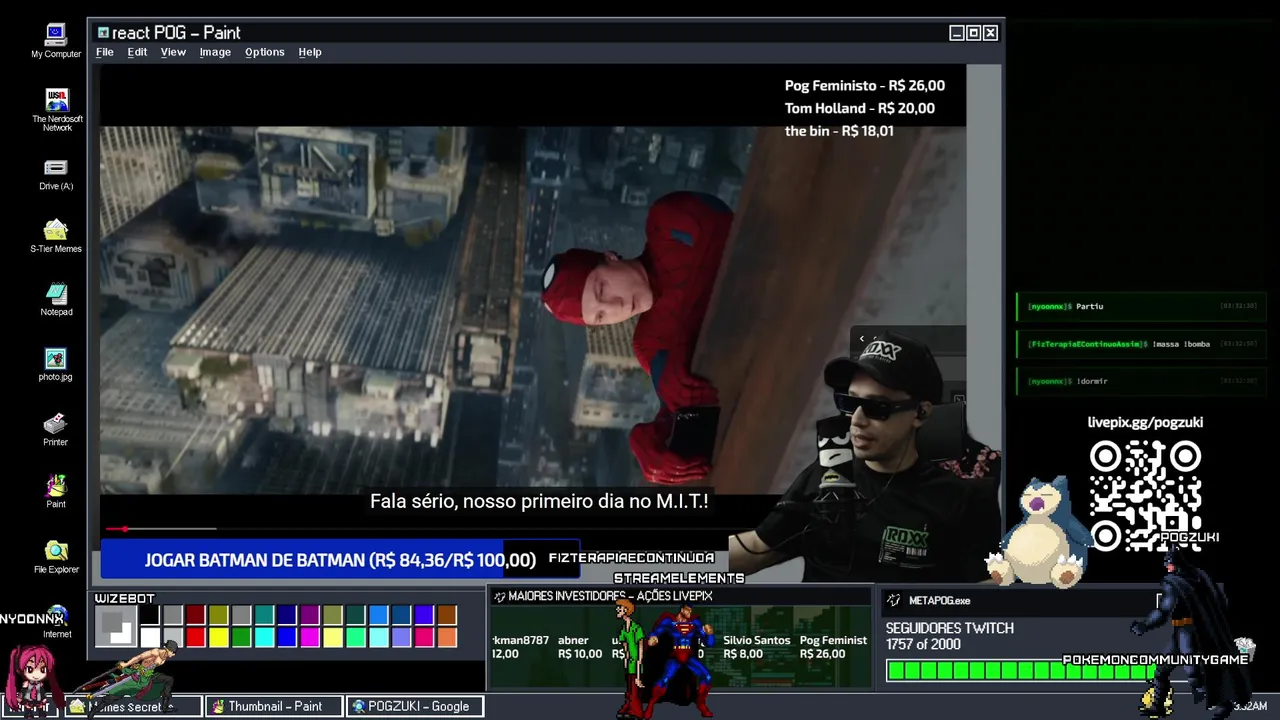1280x720 pixels.
Task: Click "Tom Holland - R$ 20,00" donor text
Action: point(860,108)
